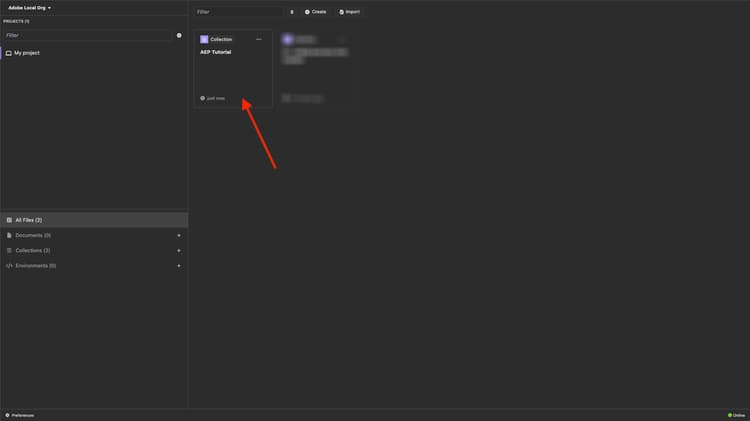Filter by Documents

[x=33, y=235]
